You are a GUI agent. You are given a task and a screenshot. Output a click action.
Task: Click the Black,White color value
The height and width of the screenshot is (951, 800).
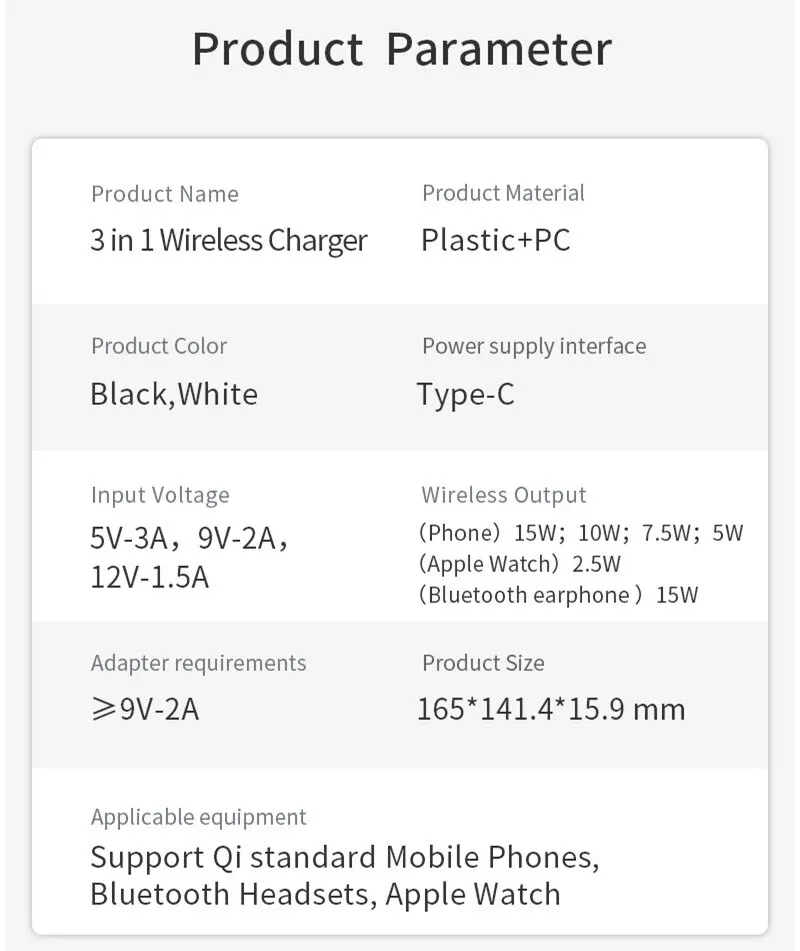(174, 394)
